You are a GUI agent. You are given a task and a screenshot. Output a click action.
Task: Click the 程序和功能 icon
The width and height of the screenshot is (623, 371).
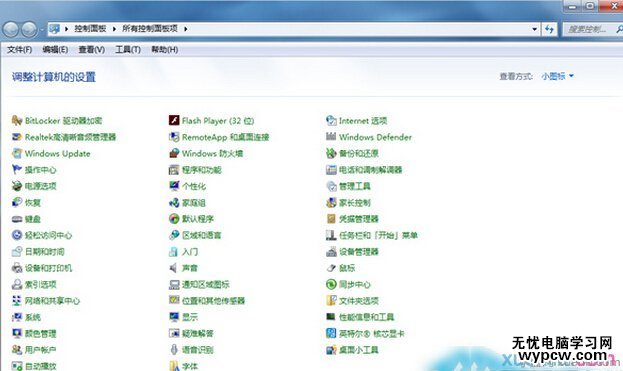[x=174, y=170]
